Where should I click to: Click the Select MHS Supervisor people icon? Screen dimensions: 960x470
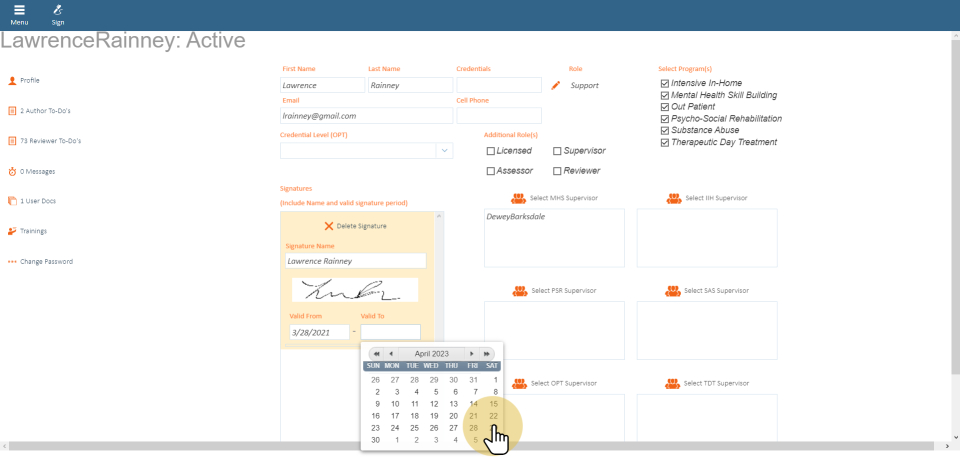520,198
